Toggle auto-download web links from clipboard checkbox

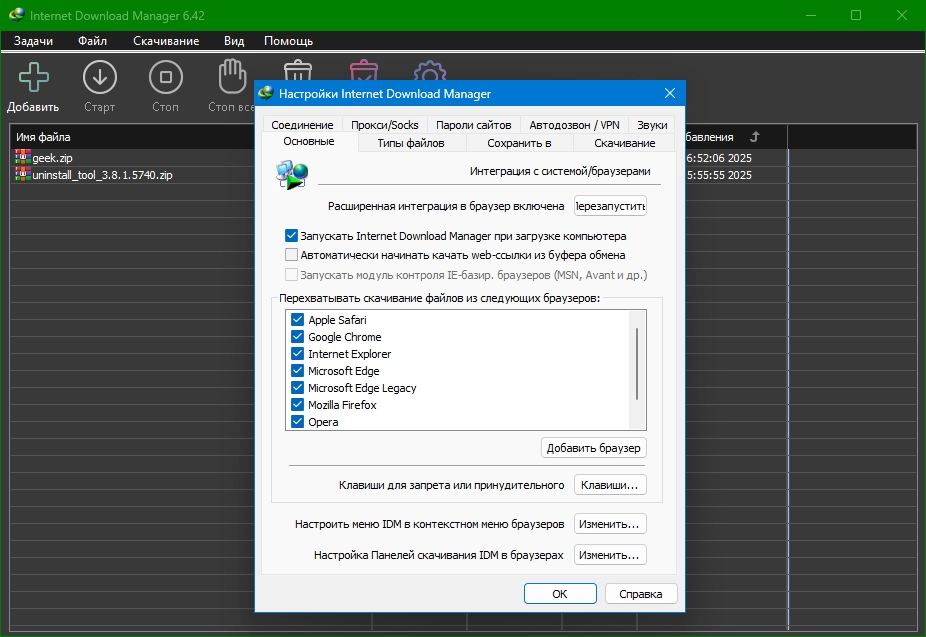coord(291,255)
